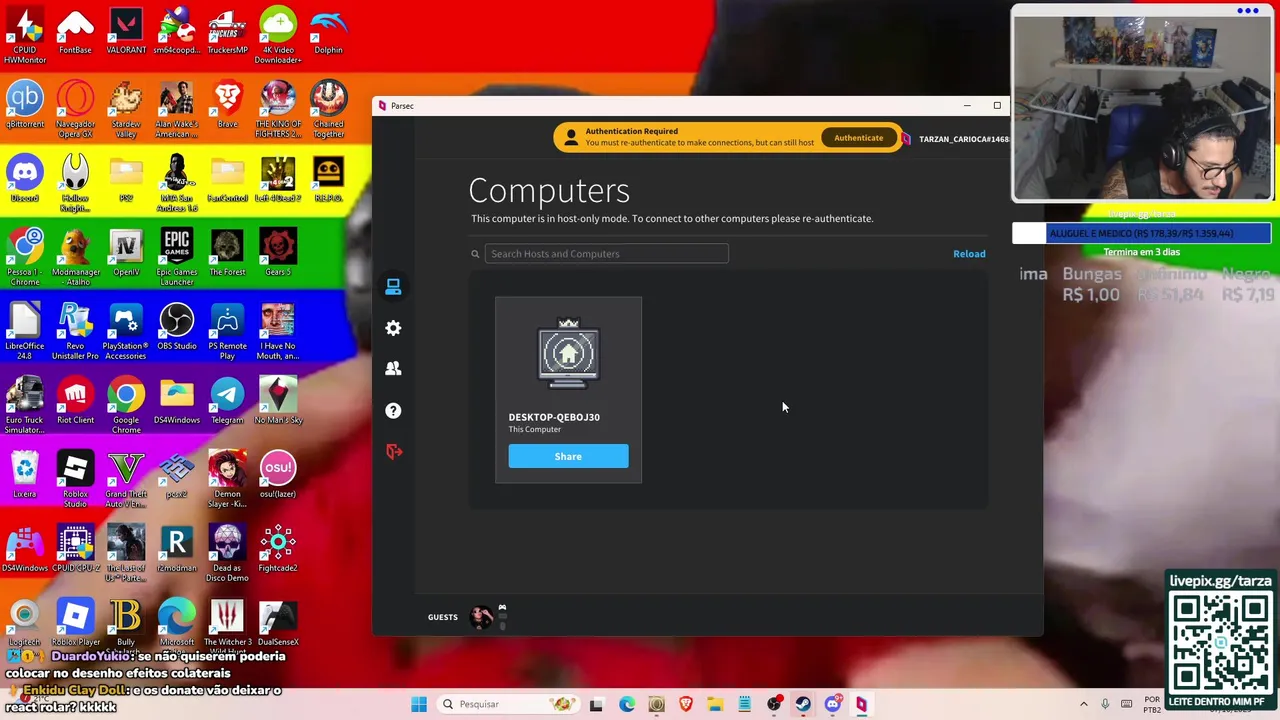Open DualSenseX desktop icon
Screen dimensions: 1280x720
(278, 622)
